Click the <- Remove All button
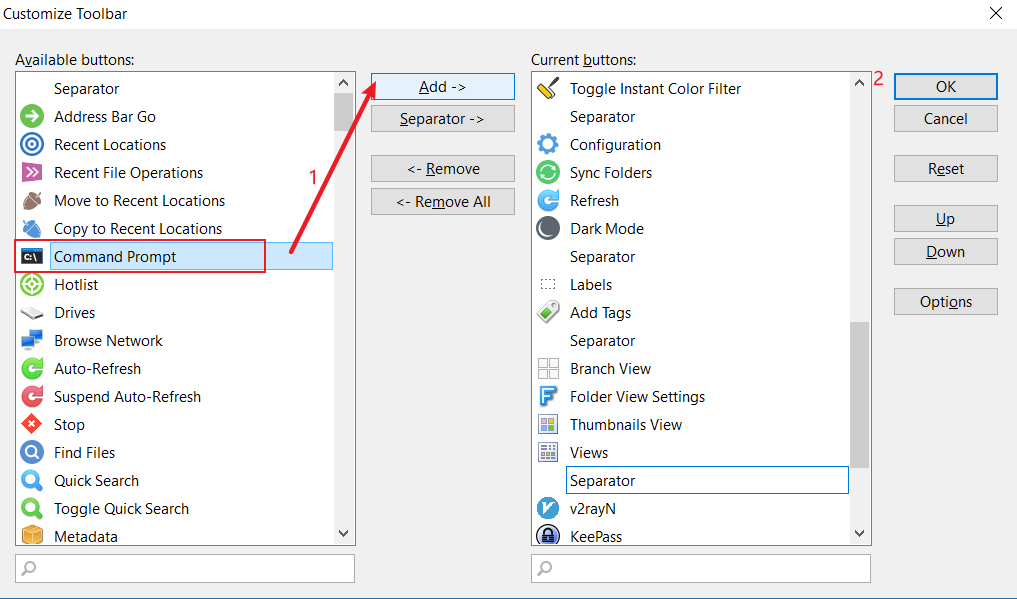This screenshot has width=1017, height=599. [x=442, y=202]
